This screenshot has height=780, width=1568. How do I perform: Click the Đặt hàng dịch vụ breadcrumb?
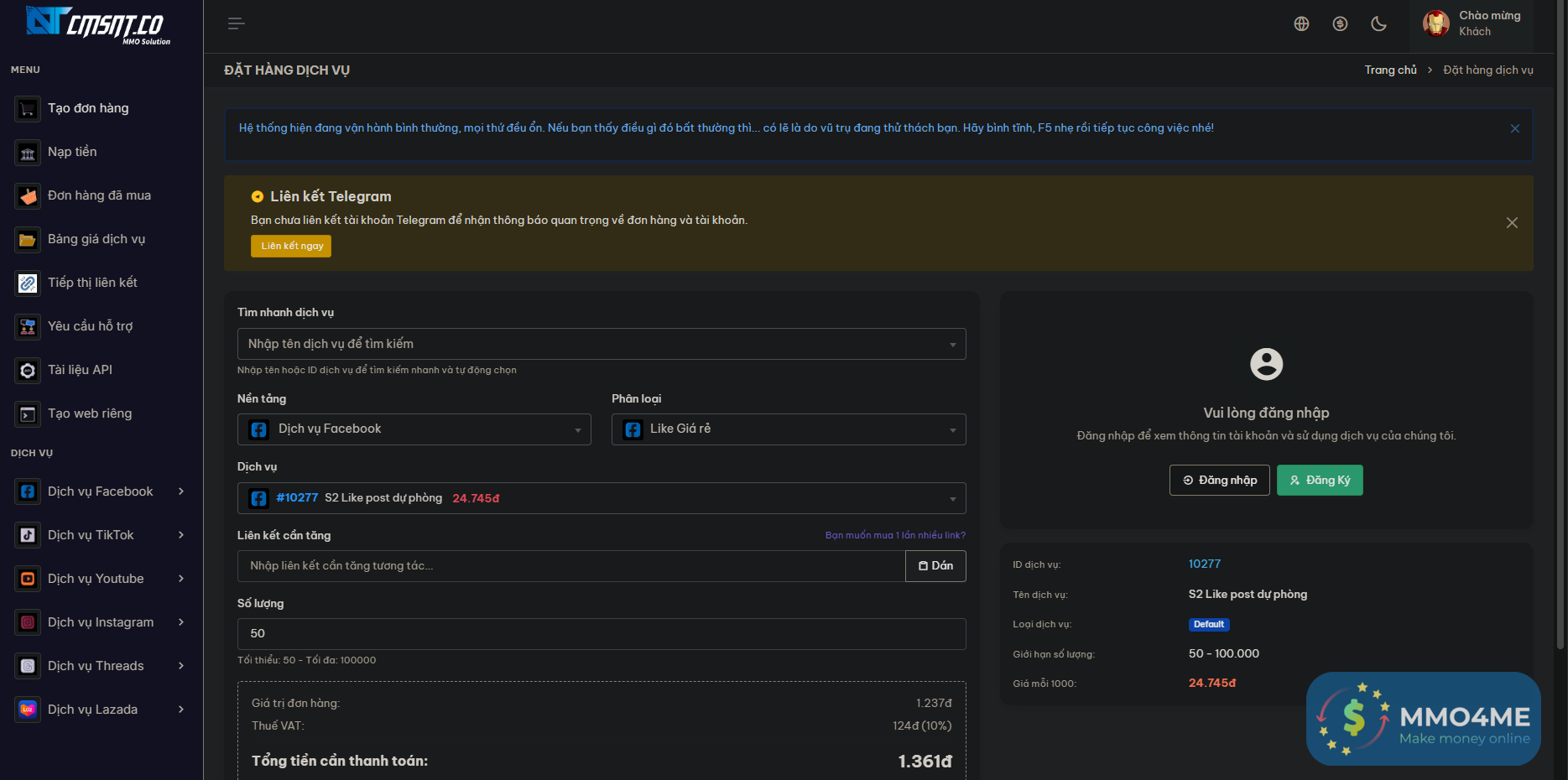1487,70
